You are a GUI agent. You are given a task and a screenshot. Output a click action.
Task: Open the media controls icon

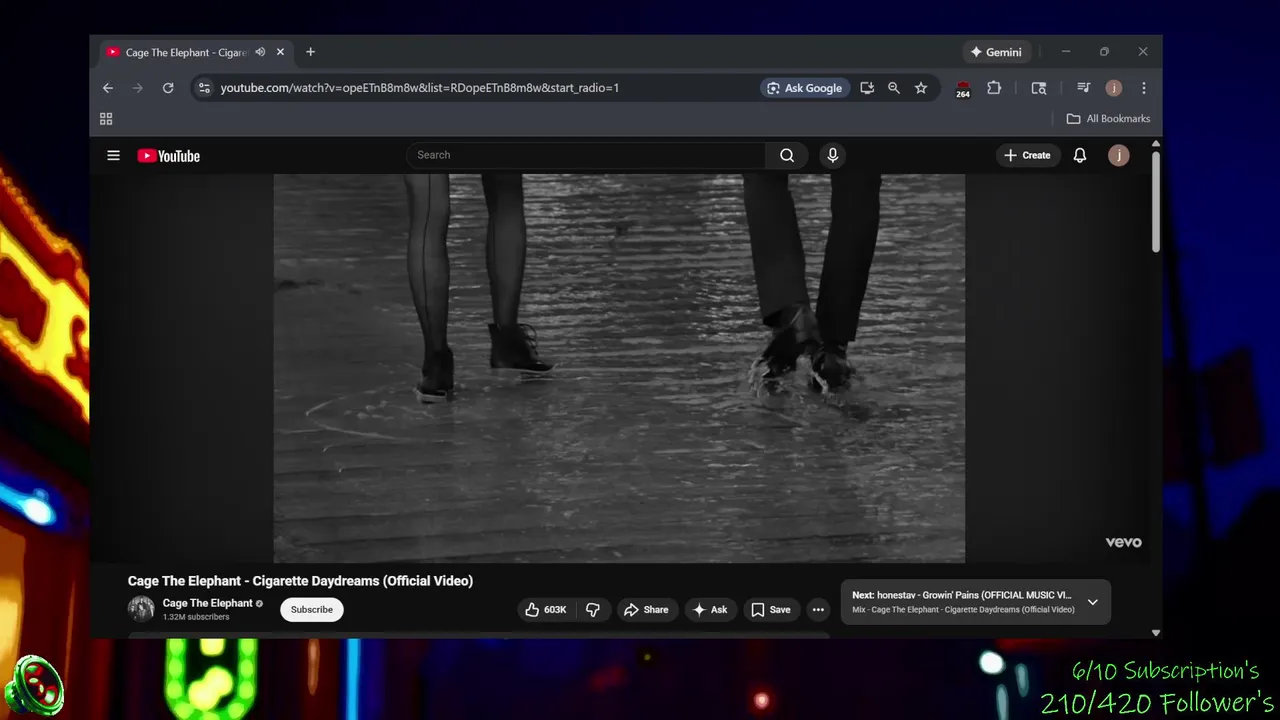click(x=1083, y=88)
